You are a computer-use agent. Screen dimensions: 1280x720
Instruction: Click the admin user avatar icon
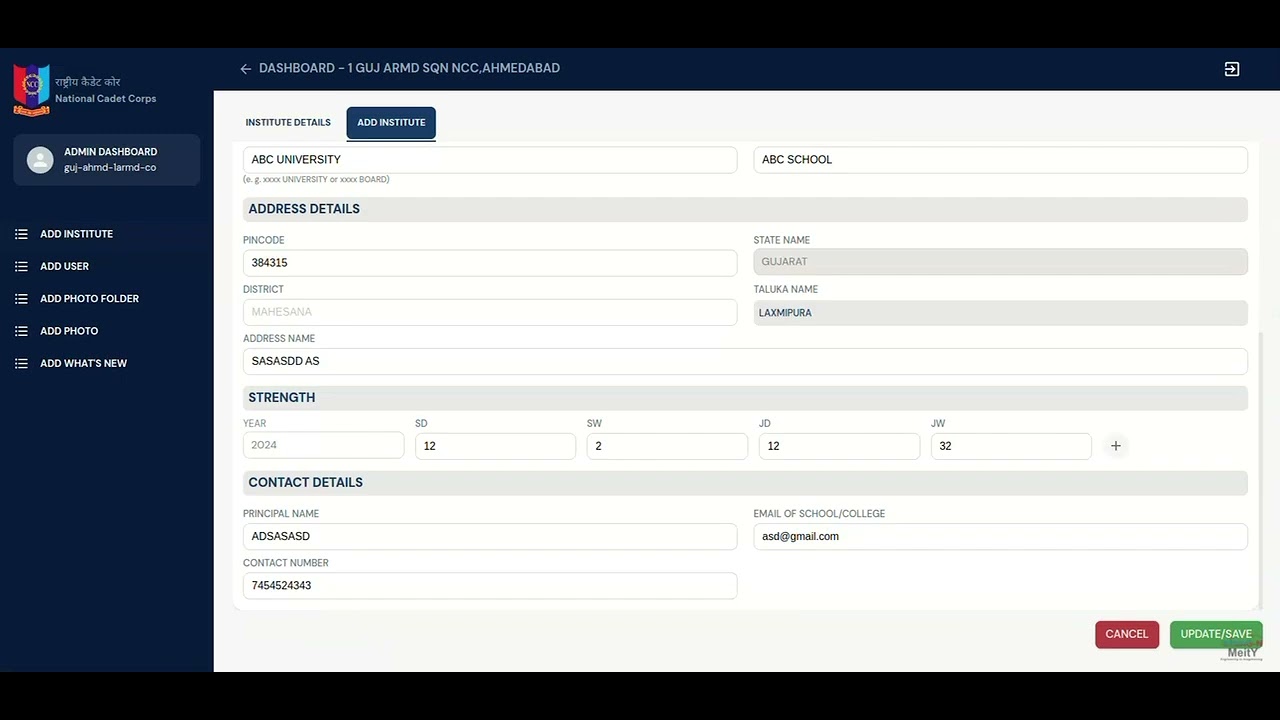click(x=40, y=160)
